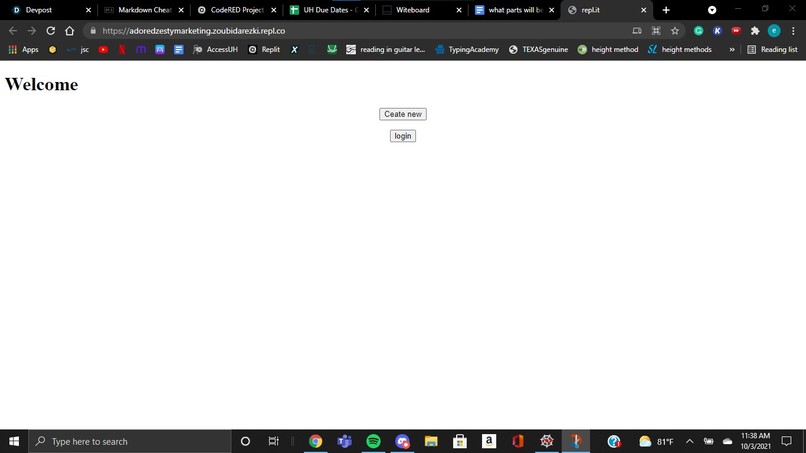Open the Extensions puzzle menu

755,31
